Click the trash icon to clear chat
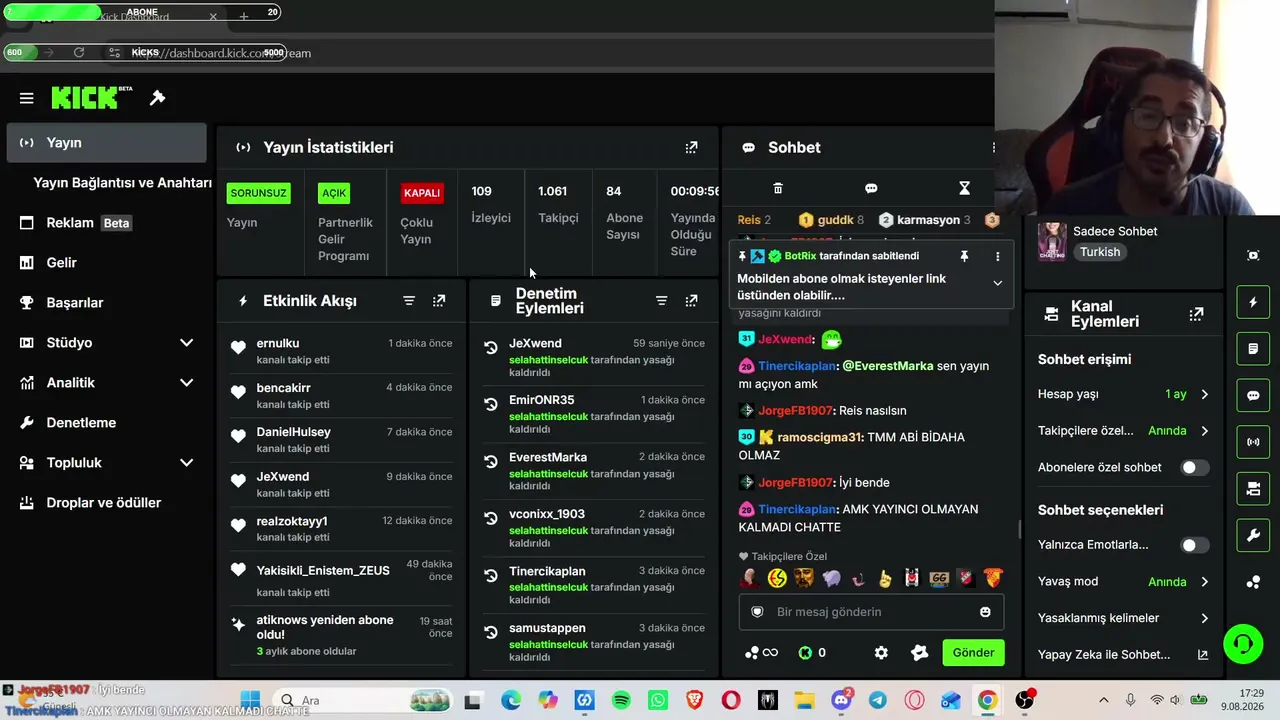Screen dimensions: 1280x720 778,188
